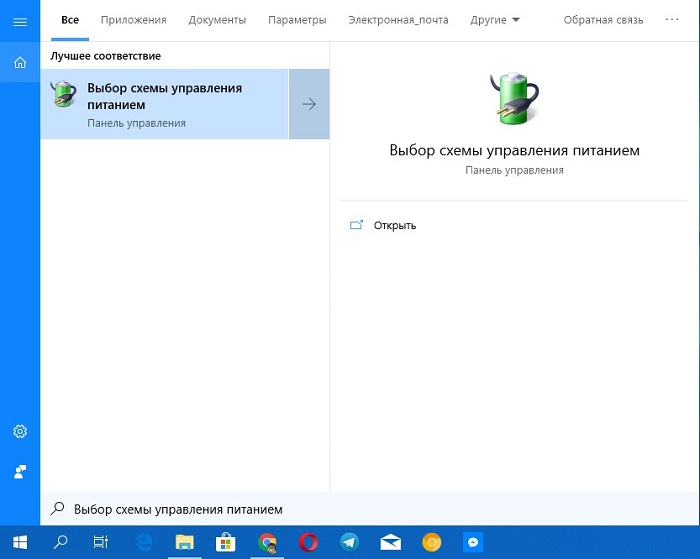
Task: Switch to the Параметры tab
Action: coord(297,20)
